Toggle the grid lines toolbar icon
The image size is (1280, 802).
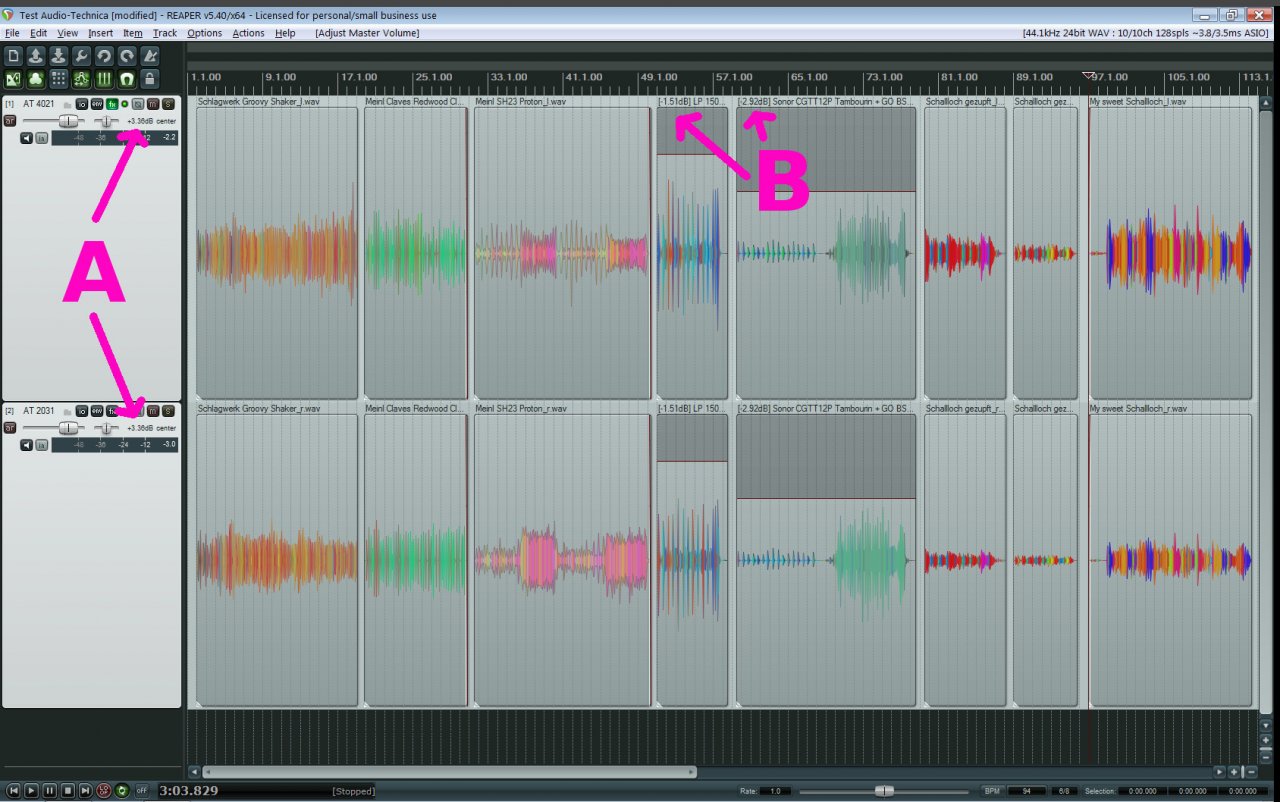(x=104, y=78)
